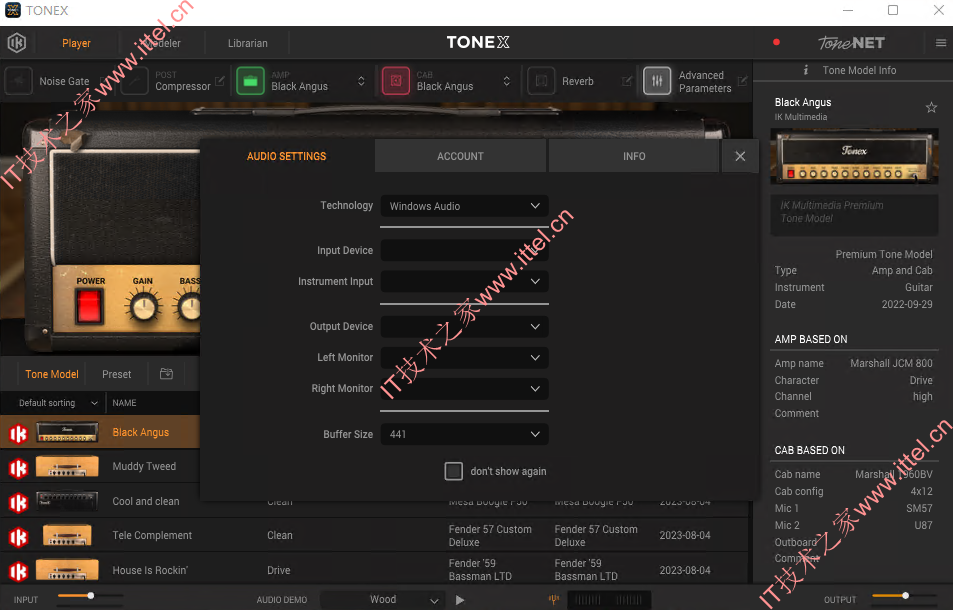
Task: Open the Output Device dropdown
Action: tap(464, 326)
